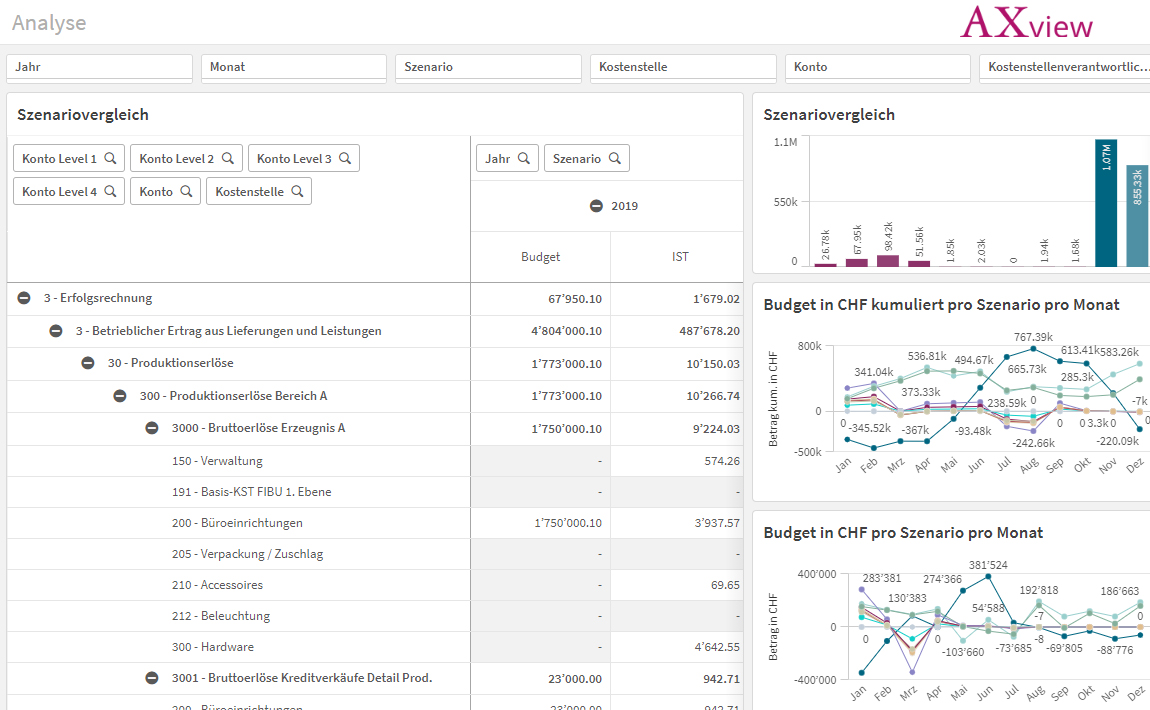The image size is (1150, 710).
Task: Click the Szenario pivot column button
Action: point(587,158)
